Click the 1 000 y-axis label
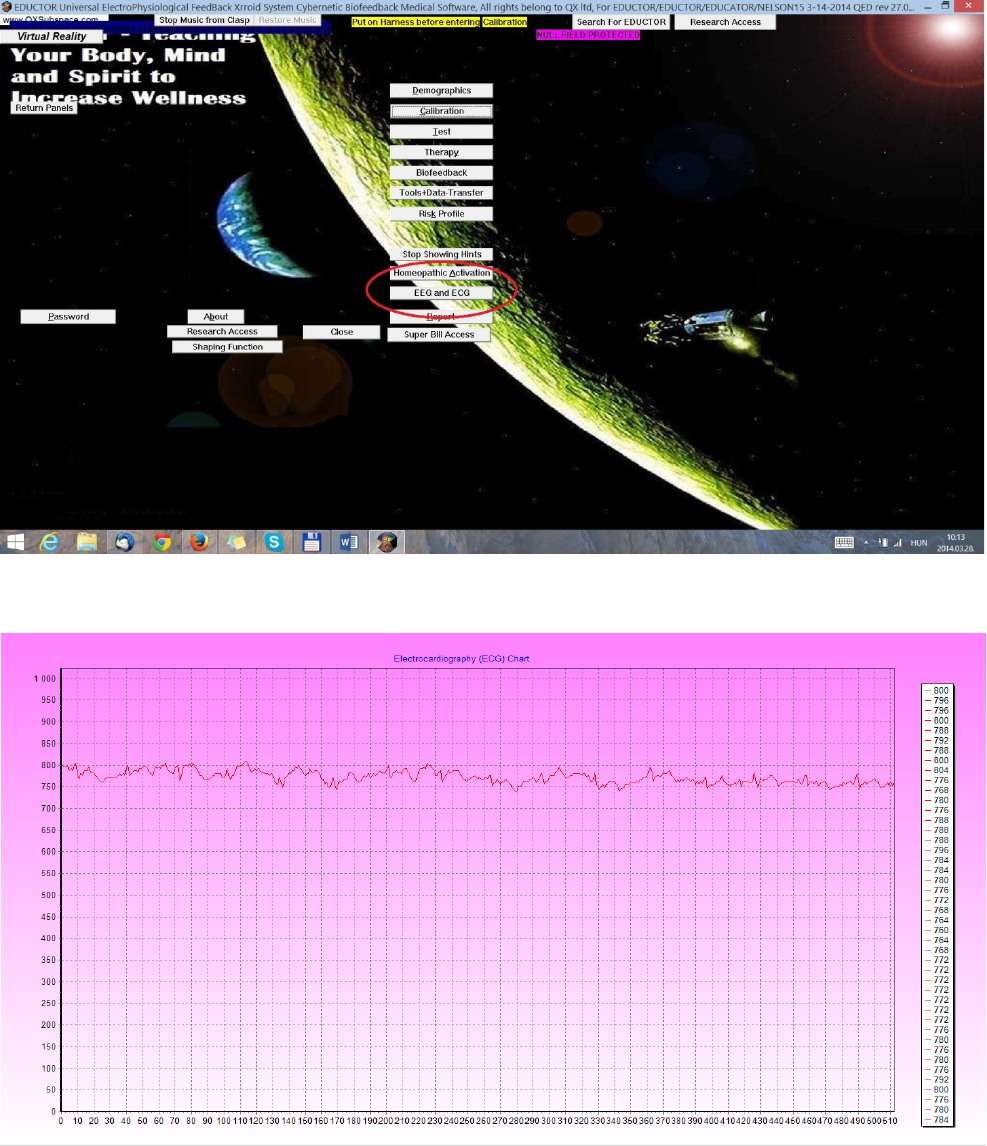 point(45,679)
